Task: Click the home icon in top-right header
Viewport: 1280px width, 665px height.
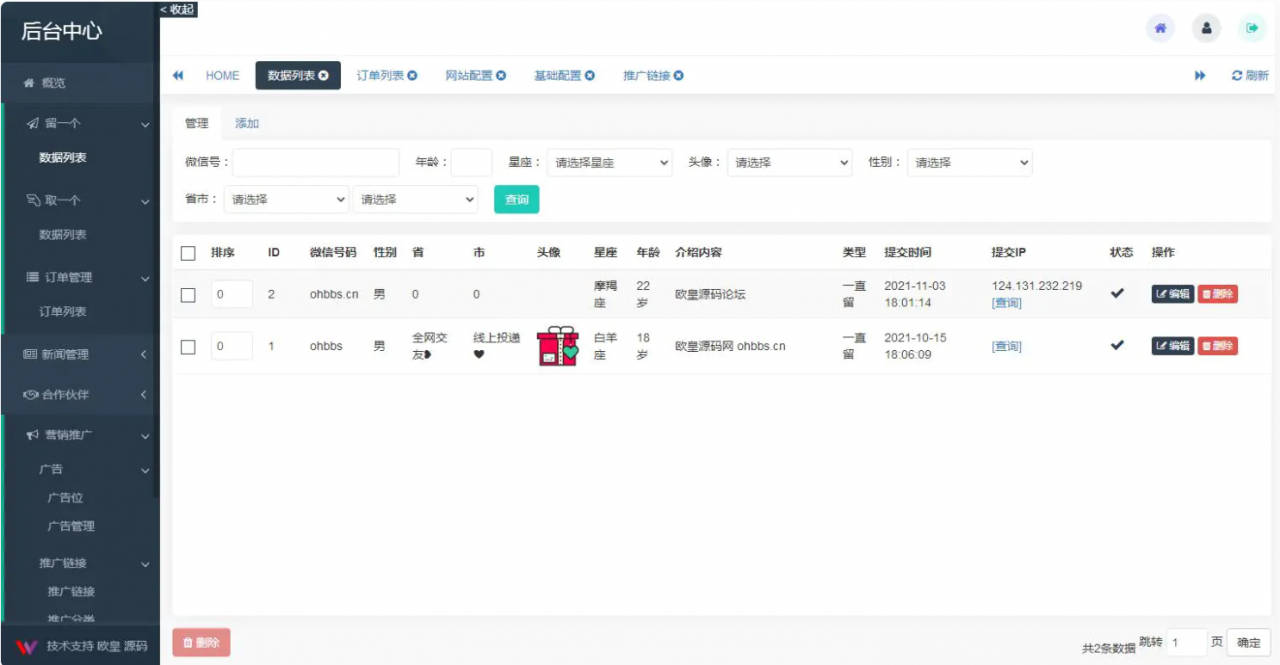Action: pyautogui.click(x=1160, y=28)
